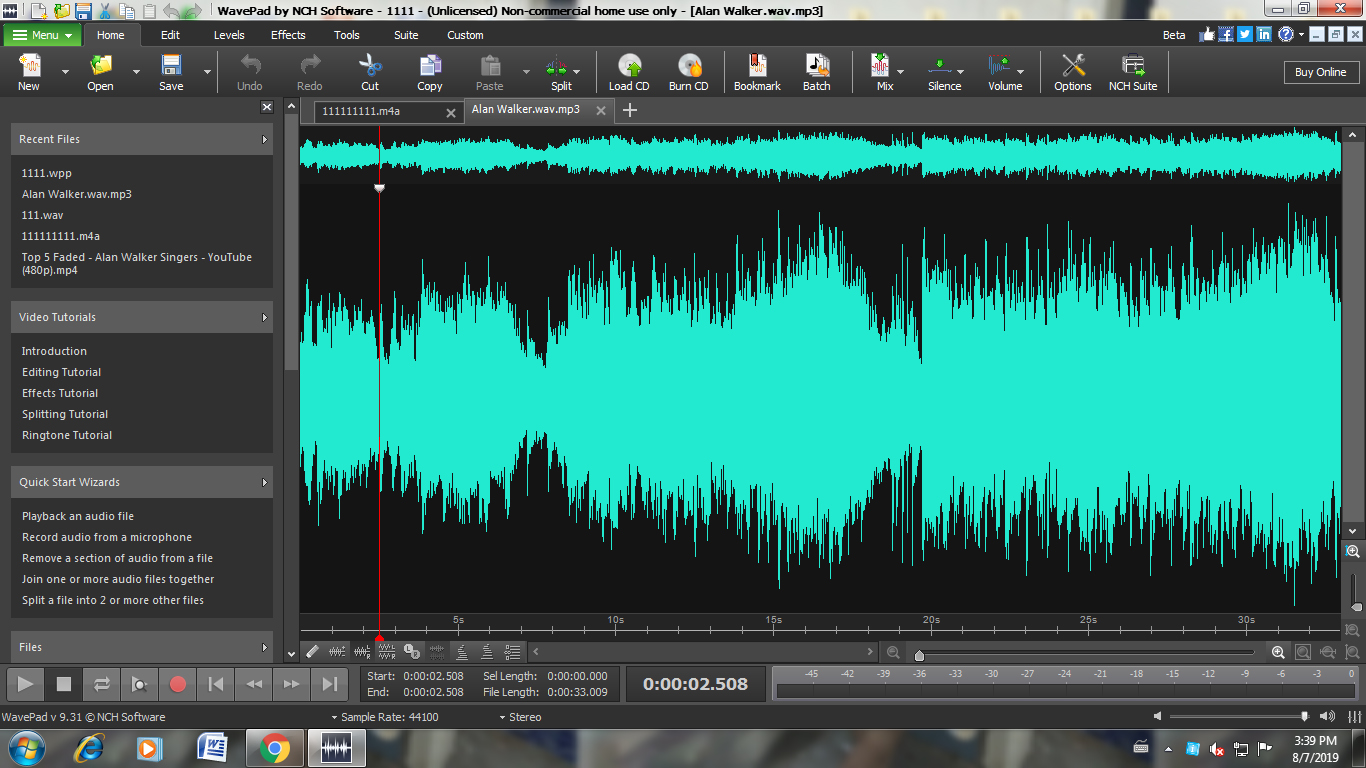This screenshot has width=1366, height=768.
Task: Toggle loop playback mode
Action: tap(102, 684)
